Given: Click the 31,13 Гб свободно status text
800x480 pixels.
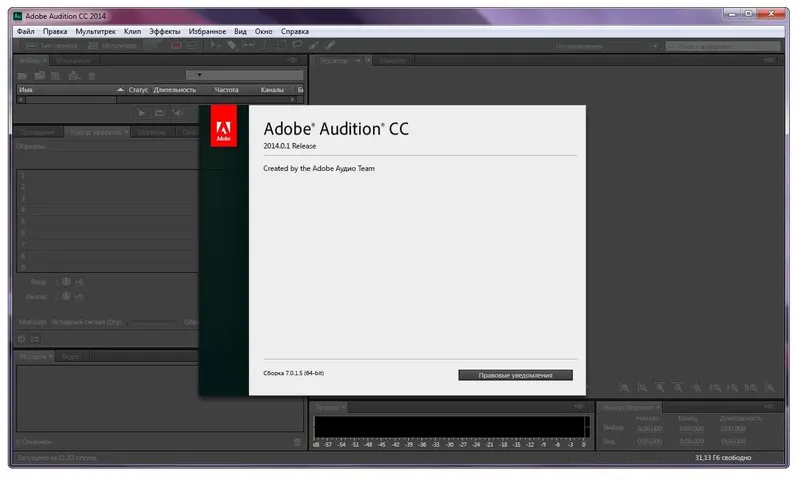Looking at the screenshot, I should click(723, 458).
